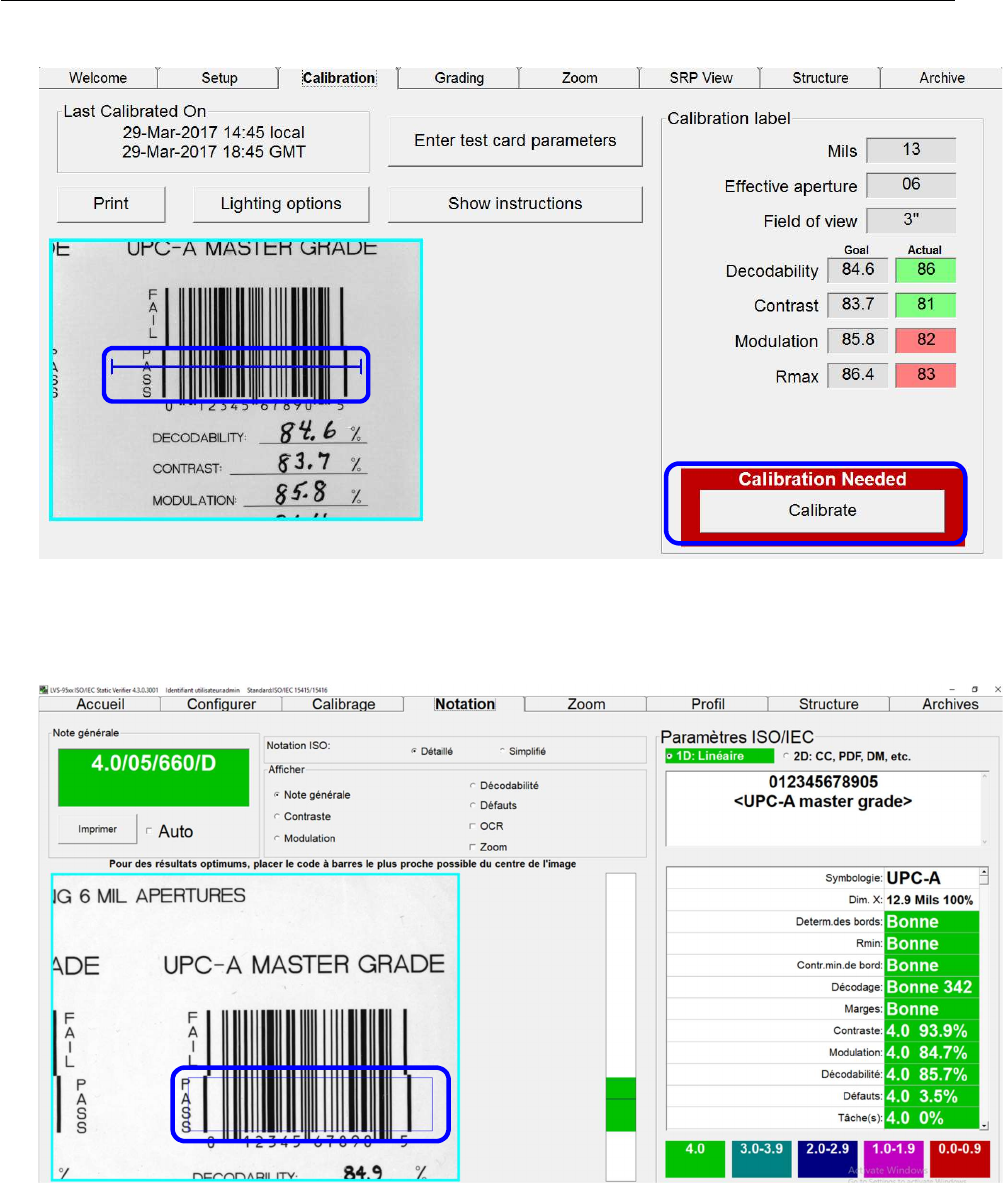Select the Notation tab
Viewport: 1003px width, 1183px height.
[x=464, y=704]
